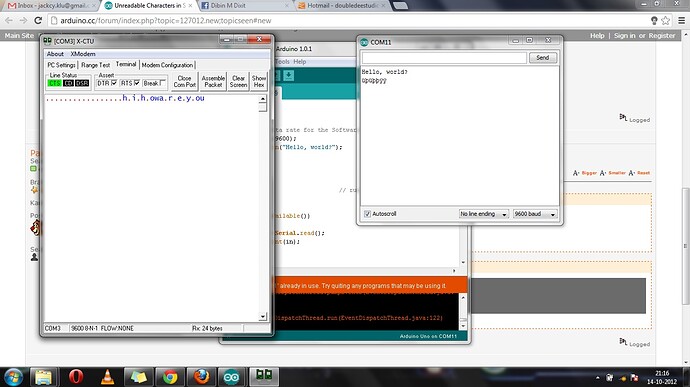Click the Main Site link
Viewport: 690px width, 387px height.
coord(19,36)
